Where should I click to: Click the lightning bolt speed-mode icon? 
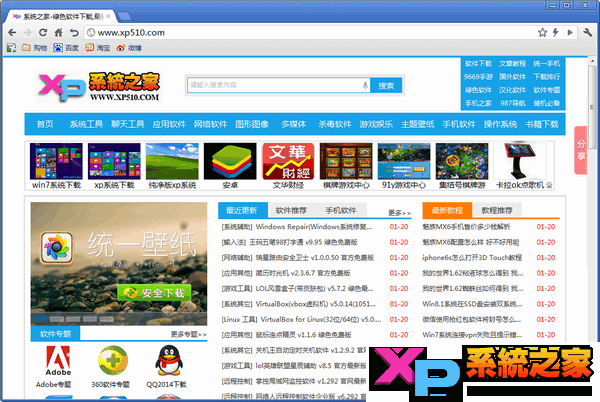click(x=556, y=33)
